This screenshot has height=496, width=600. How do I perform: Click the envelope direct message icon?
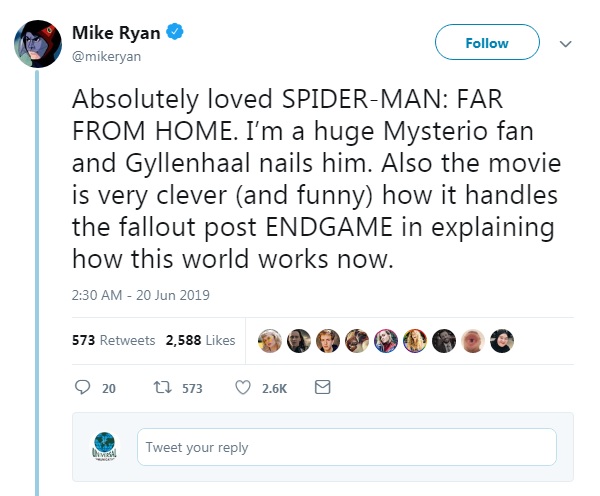(x=322, y=387)
